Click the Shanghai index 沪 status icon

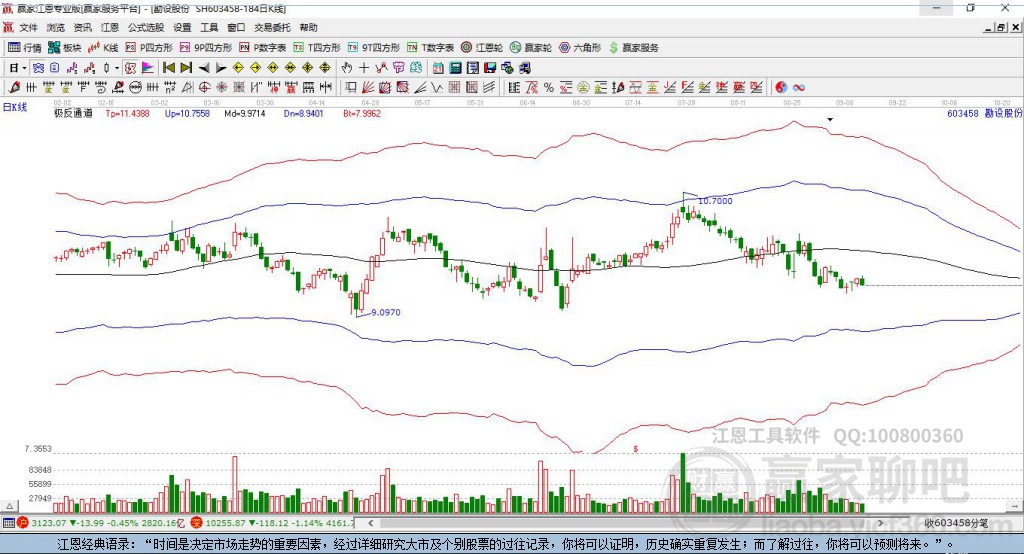(24, 523)
